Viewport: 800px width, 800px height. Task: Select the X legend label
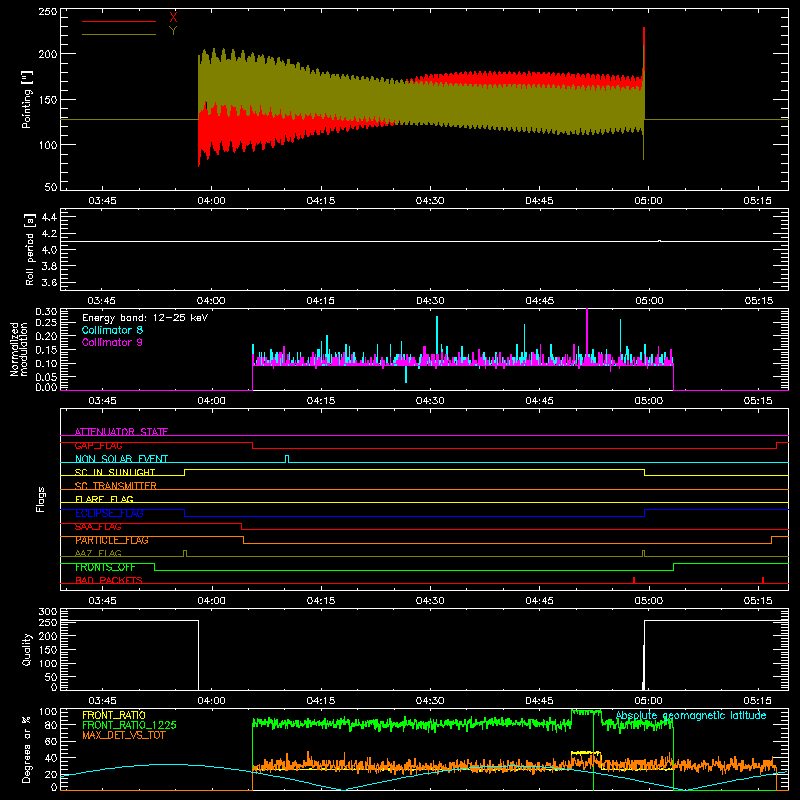point(173,18)
